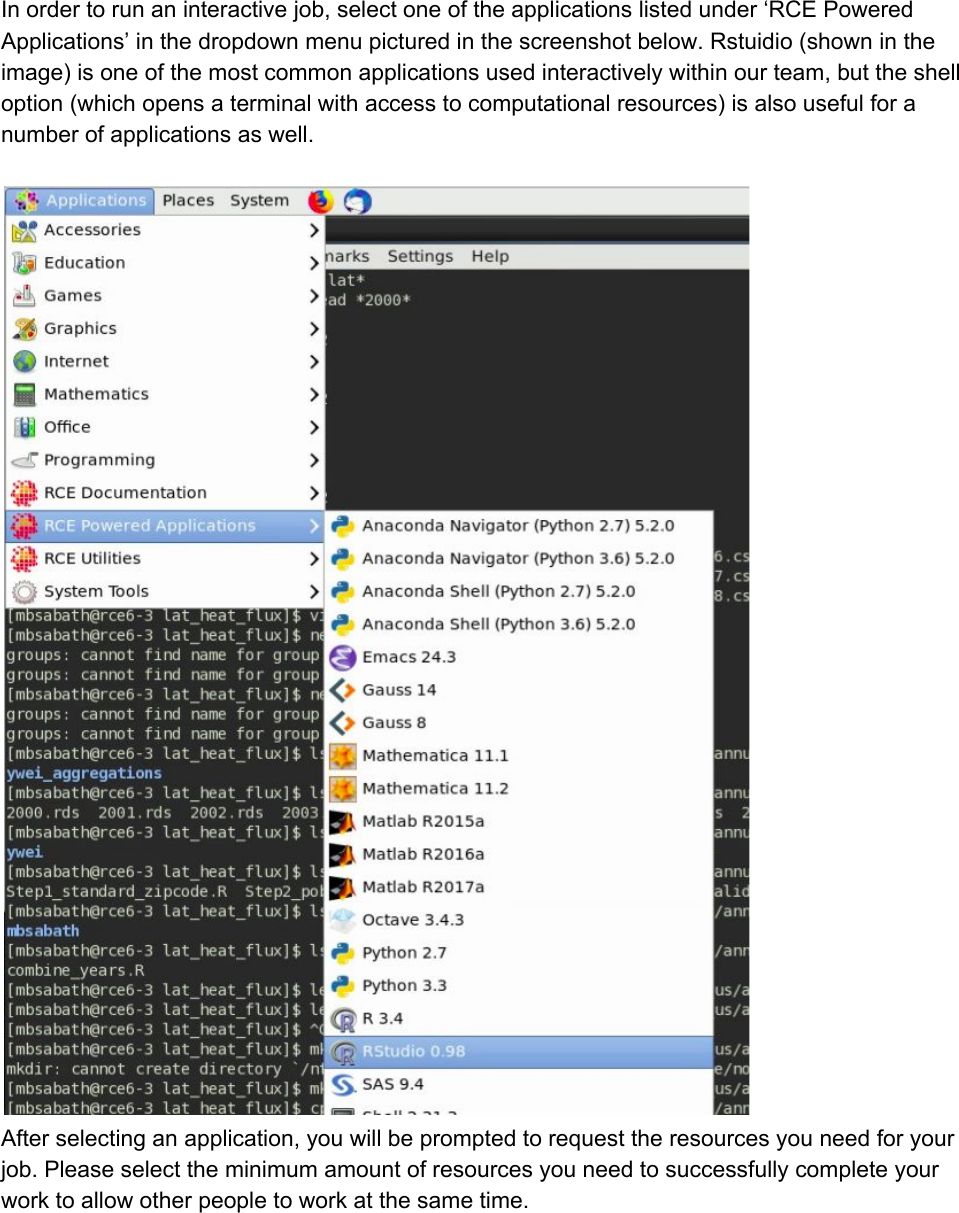This screenshot has width=959, height=1213.
Task: Launch Matlab R2017a
Action: click(x=518, y=888)
